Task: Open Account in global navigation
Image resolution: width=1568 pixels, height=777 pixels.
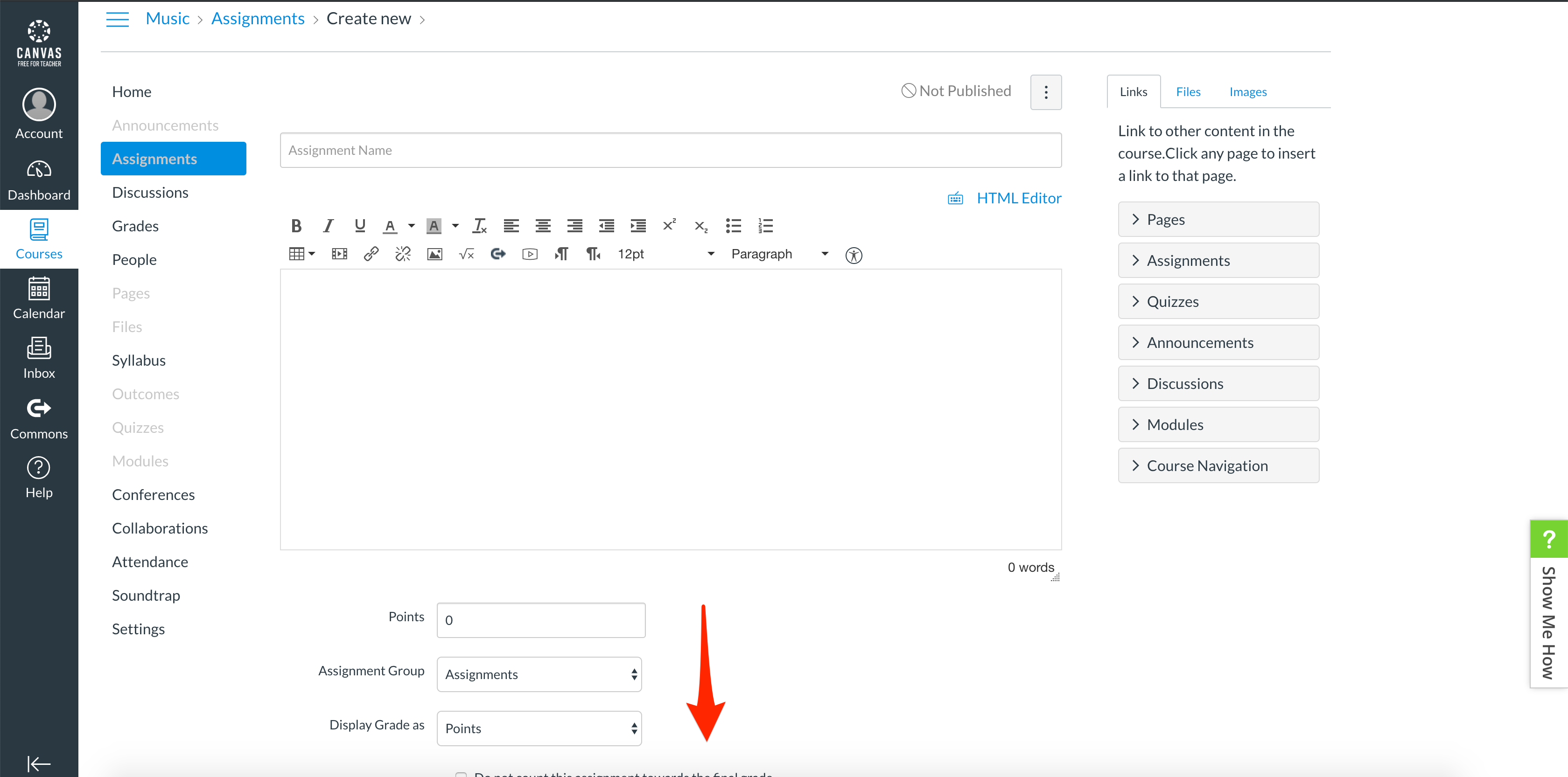Action: point(39,114)
